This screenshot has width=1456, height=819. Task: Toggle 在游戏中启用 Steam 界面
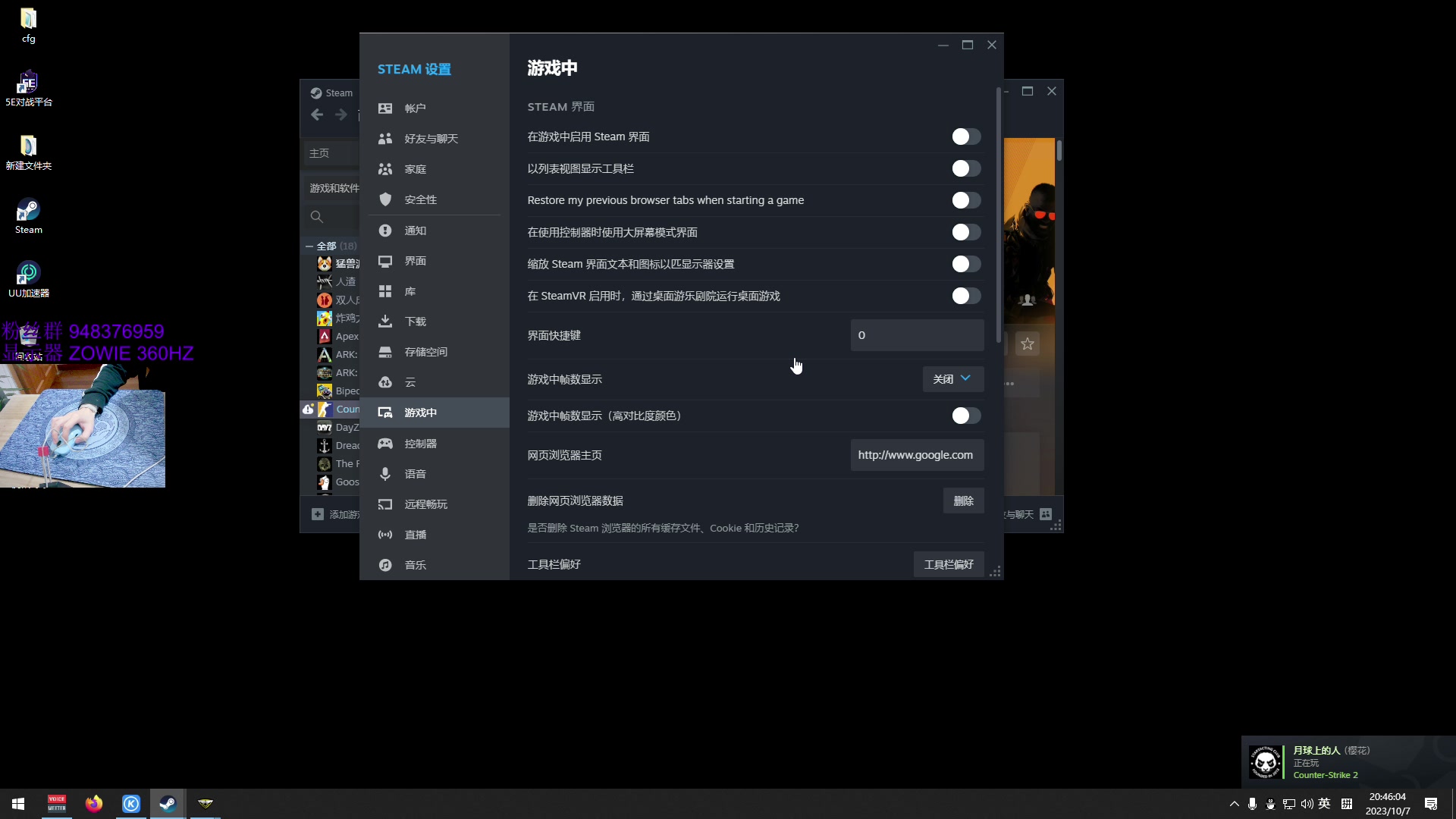tap(966, 136)
